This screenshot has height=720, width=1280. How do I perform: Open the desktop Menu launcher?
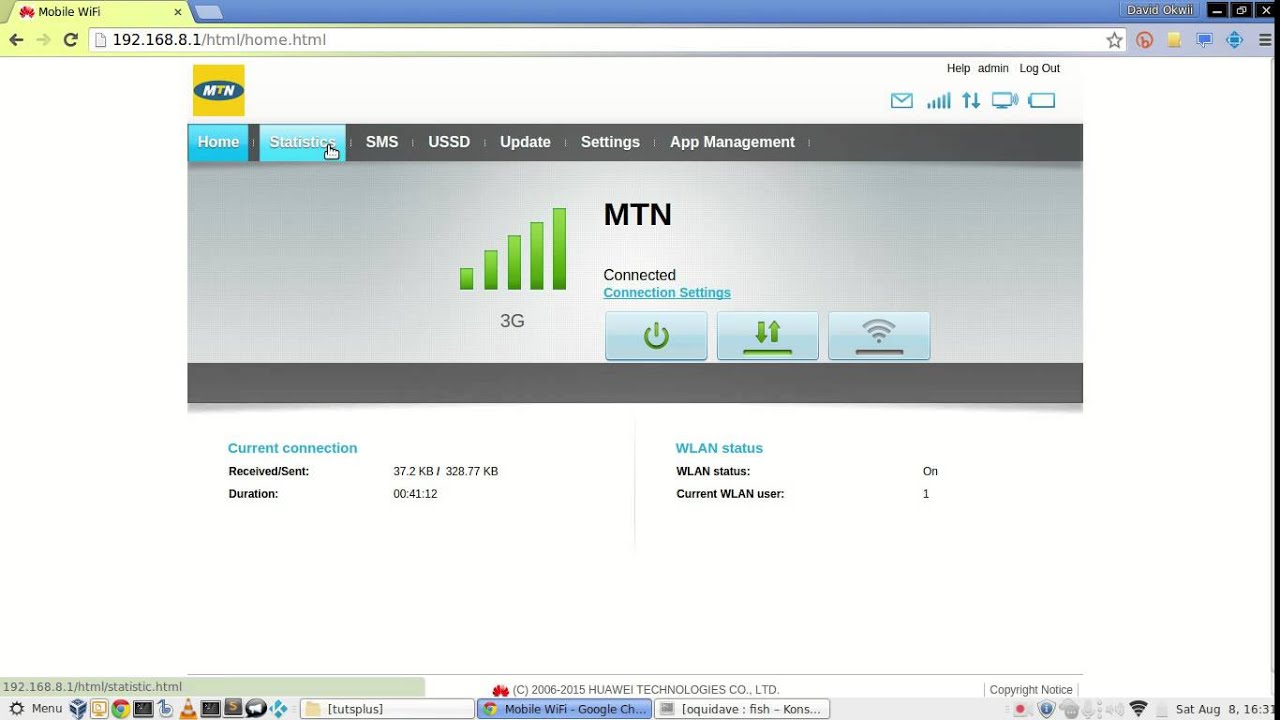click(x=36, y=709)
